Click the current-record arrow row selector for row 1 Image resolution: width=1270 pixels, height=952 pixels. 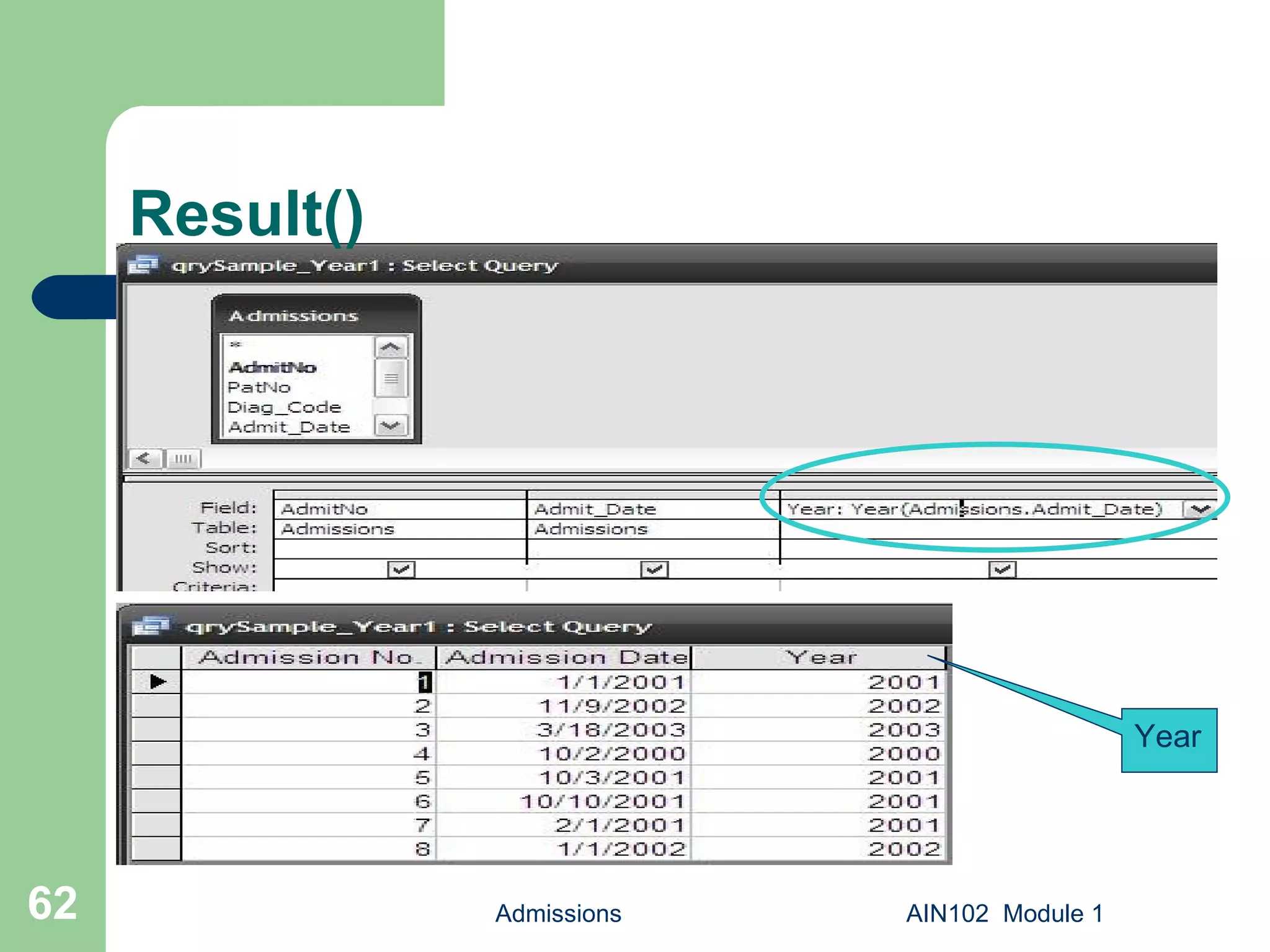156,682
